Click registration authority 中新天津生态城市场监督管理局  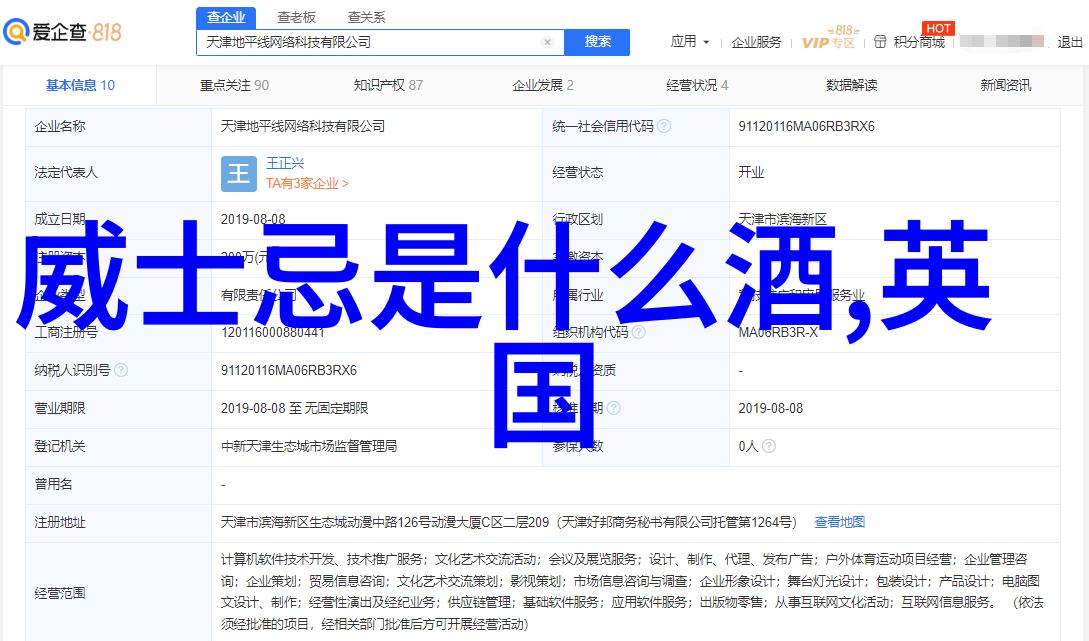[x=309, y=446]
